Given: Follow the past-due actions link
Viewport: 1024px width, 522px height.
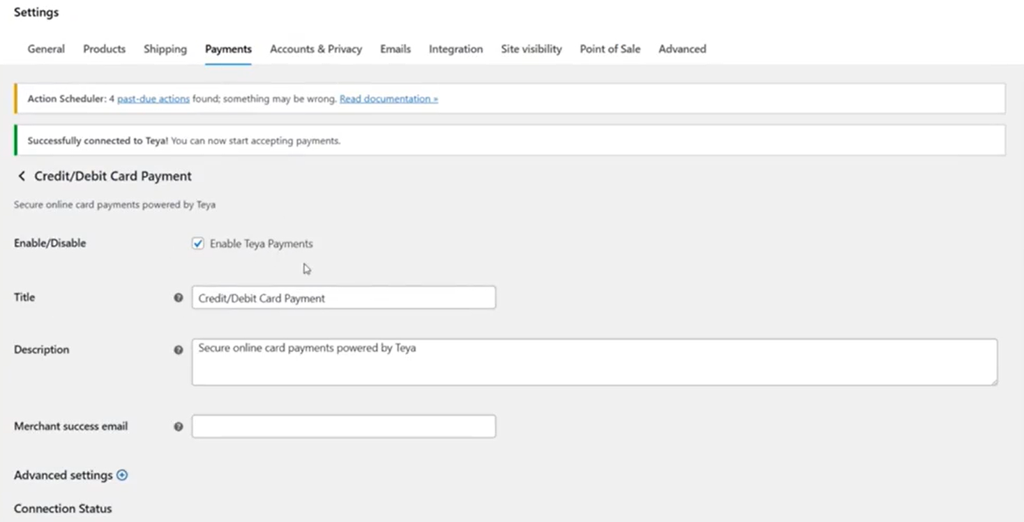Looking at the screenshot, I should (153, 99).
